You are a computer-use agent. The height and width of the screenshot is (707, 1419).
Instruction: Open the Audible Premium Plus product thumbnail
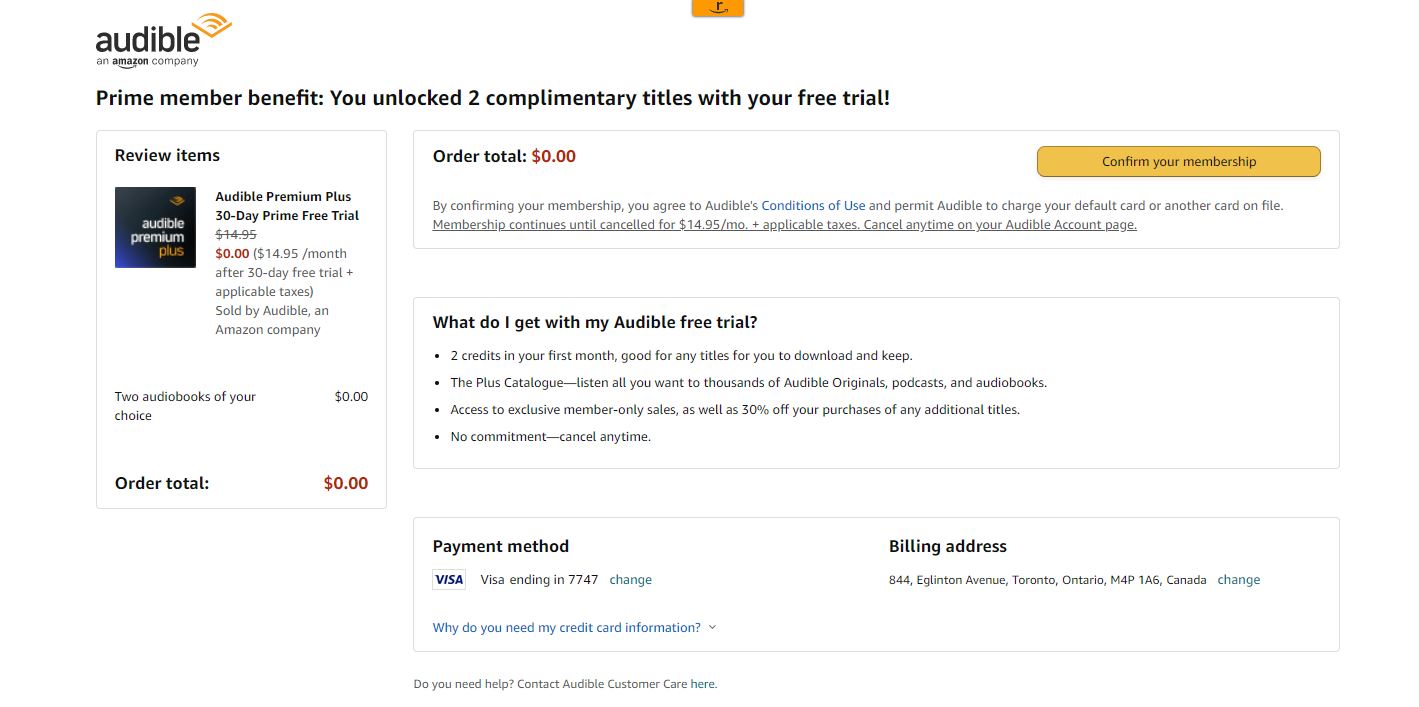[x=155, y=227]
